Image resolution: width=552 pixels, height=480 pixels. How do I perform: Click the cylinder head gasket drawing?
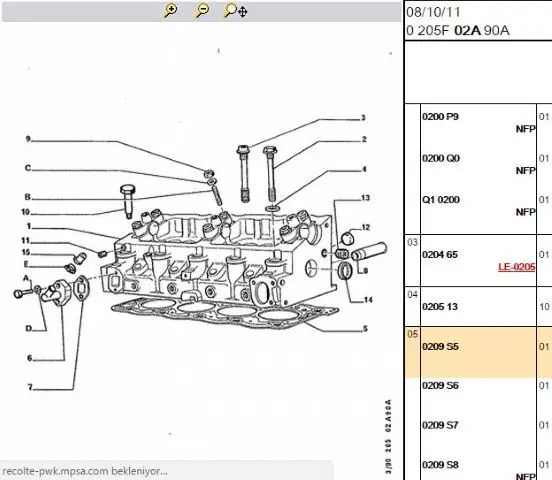pos(225,312)
